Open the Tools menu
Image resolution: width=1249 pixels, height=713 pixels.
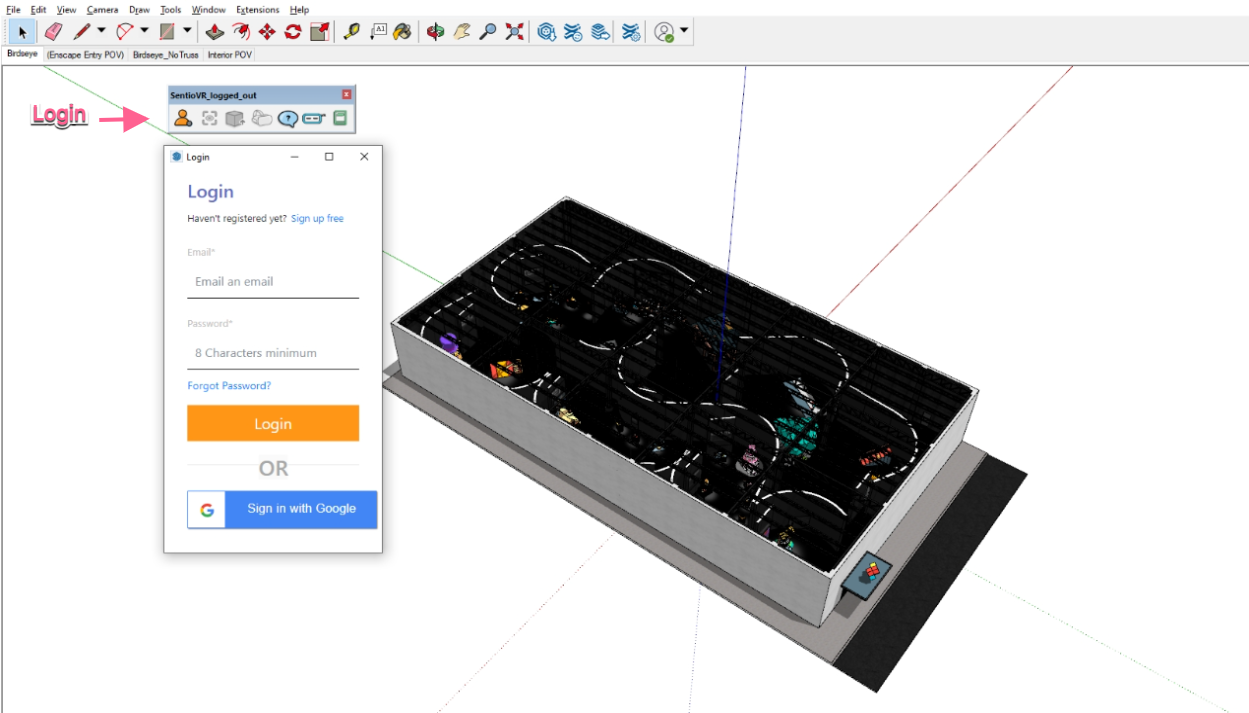tap(171, 9)
